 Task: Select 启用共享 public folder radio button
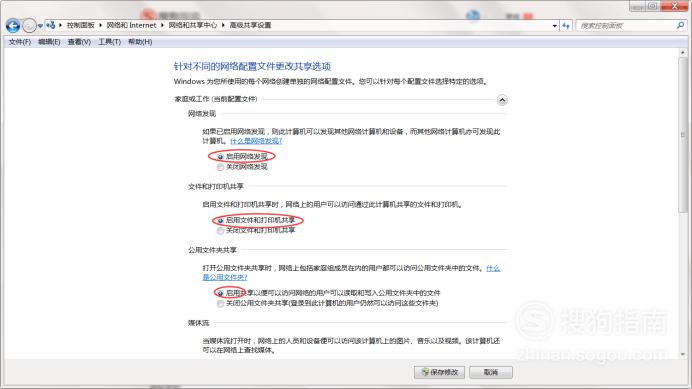pos(220,293)
